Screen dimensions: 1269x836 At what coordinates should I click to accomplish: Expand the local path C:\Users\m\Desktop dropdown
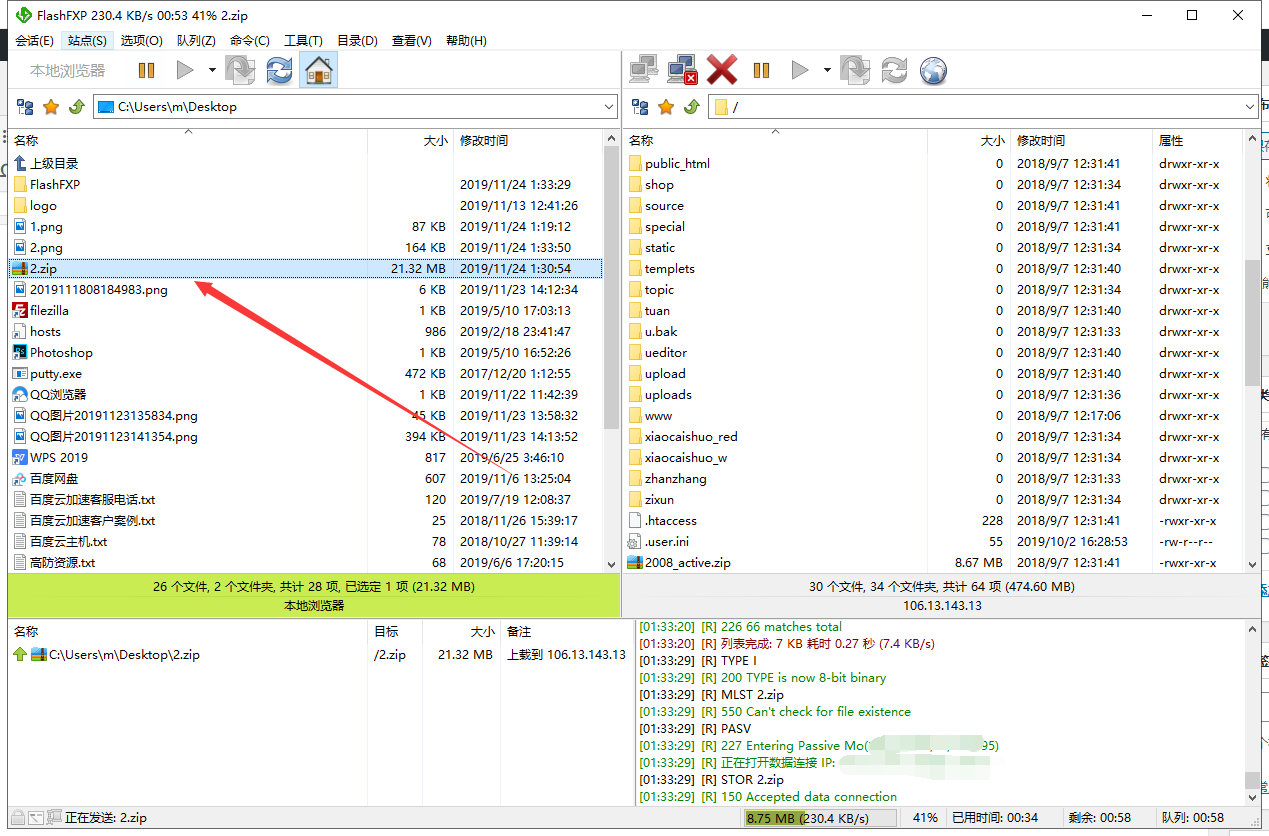coord(609,107)
